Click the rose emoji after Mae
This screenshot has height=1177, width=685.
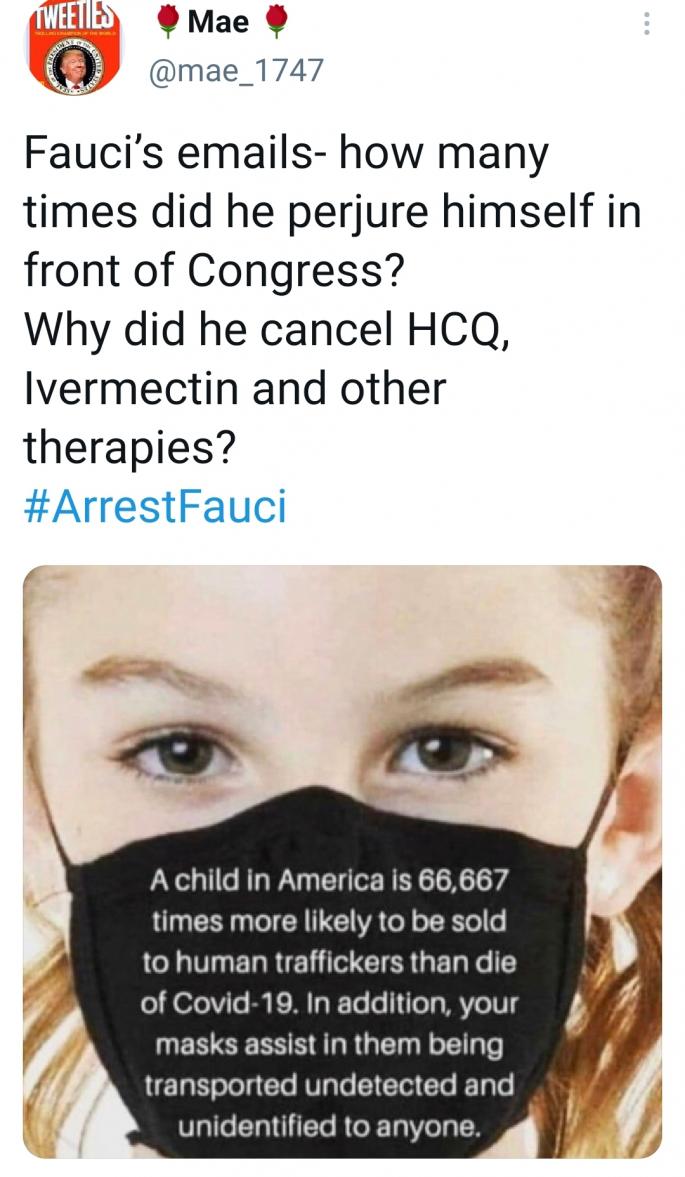click(x=276, y=21)
